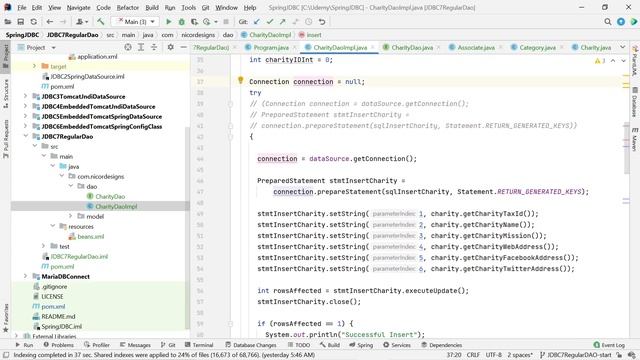Click the JDBC7RegularDAO-start git branch widget

[x=576, y=355]
